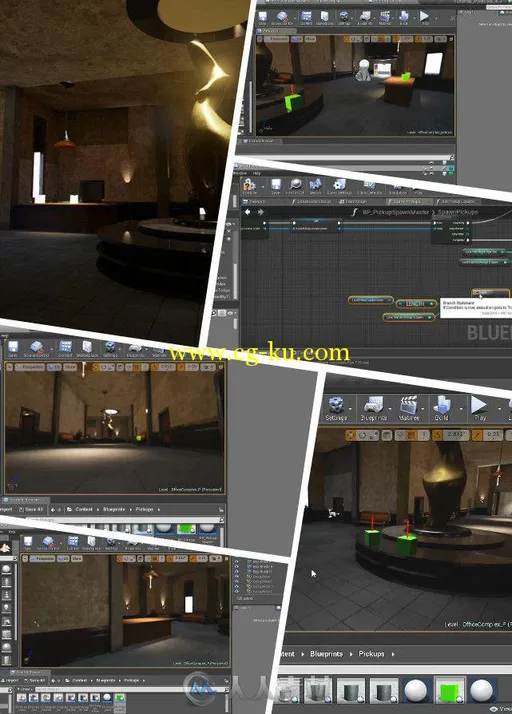Select green cube asset in bottom-right content browser
The width and height of the screenshot is (512, 714).
[x=449, y=691]
